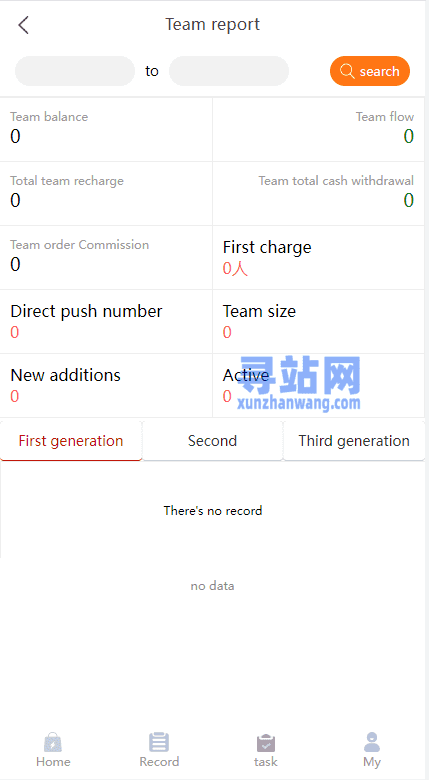Open the task clipboard icon
429x780 pixels.
[266, 743]
